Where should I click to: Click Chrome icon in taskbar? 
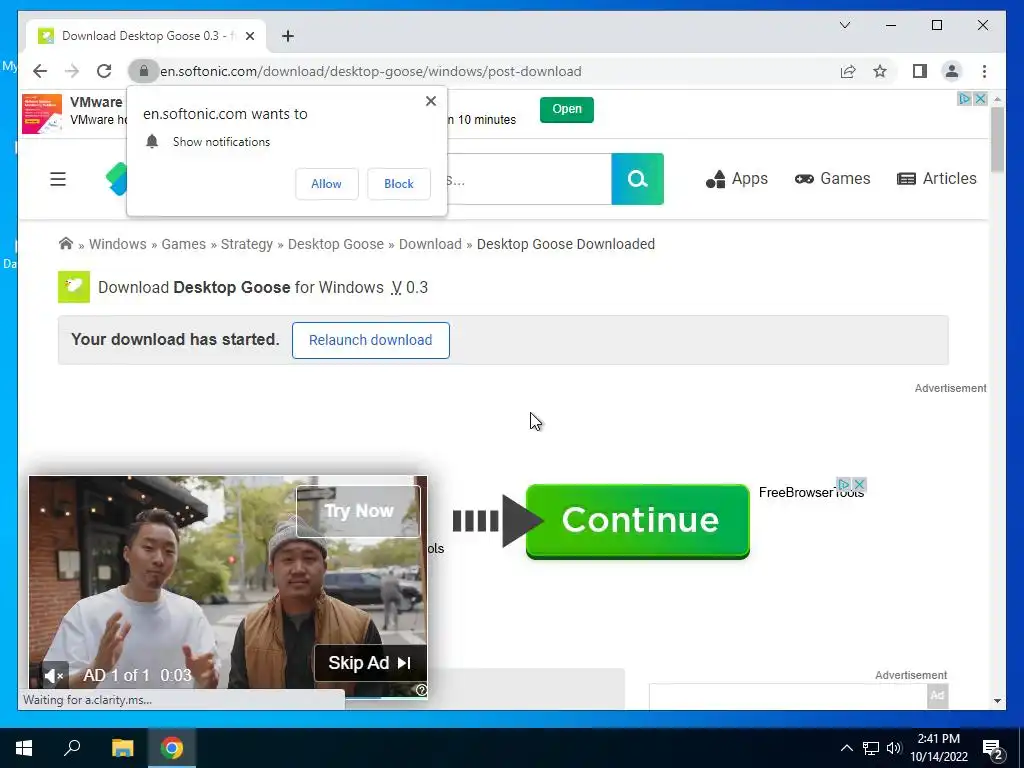click(x=172, y=748)
